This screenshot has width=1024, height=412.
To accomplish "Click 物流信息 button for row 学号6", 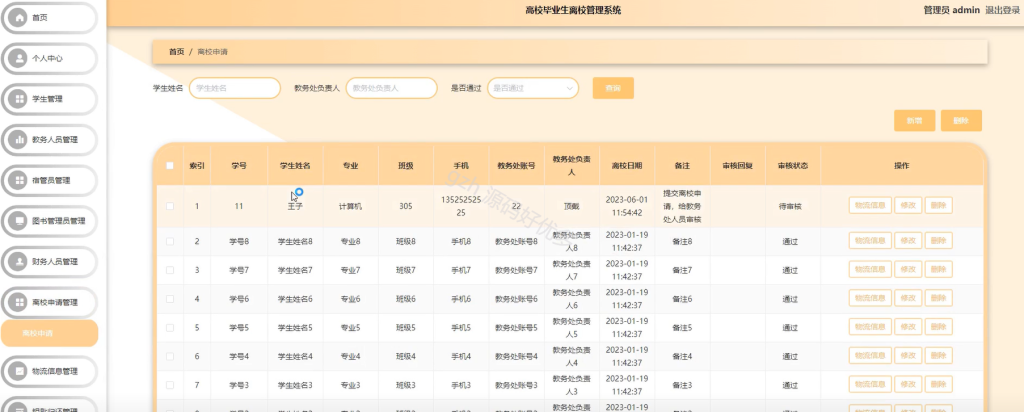I will coord(870,298).
